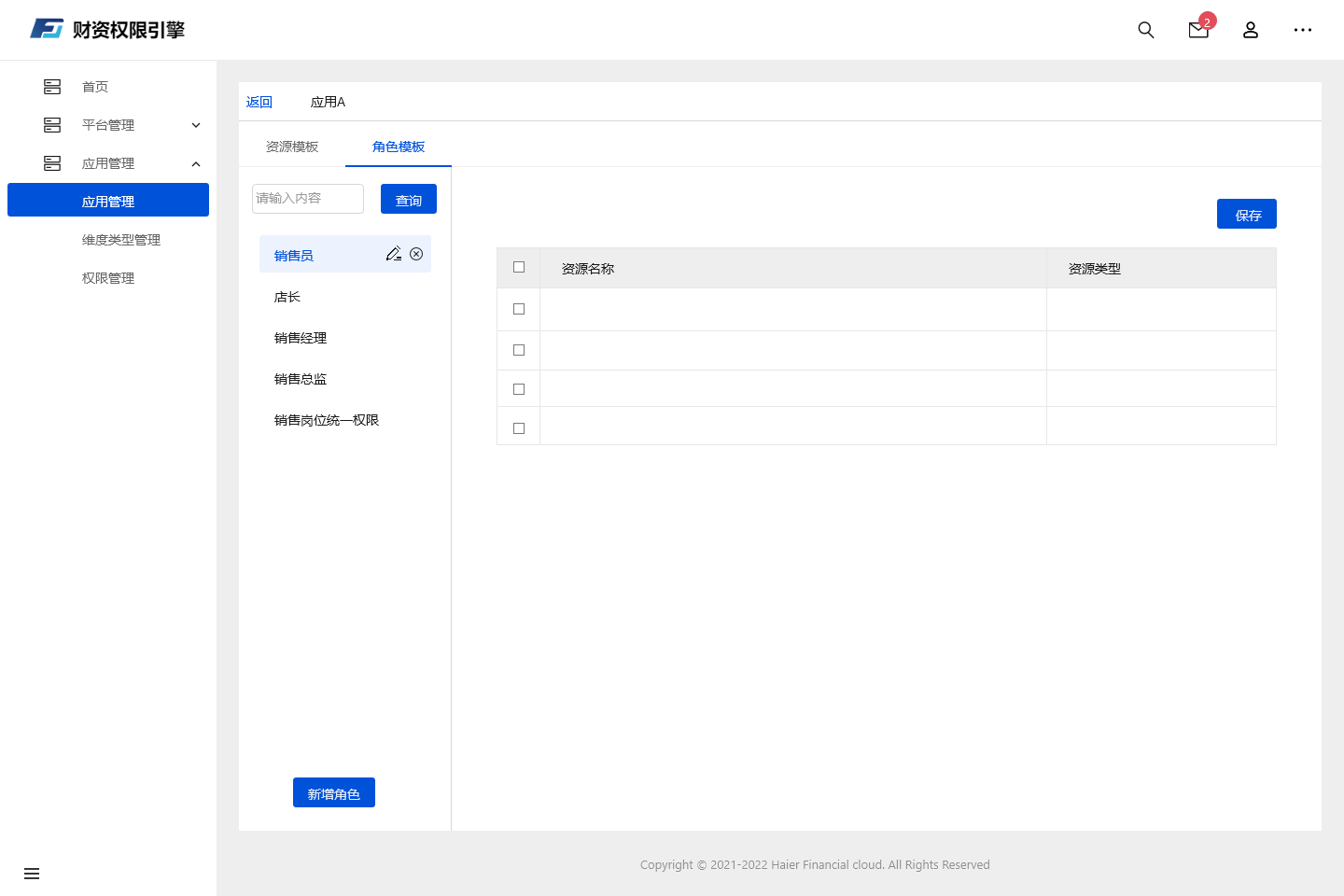Check the select-all checkbox in table header
Image resolution: width=1344 pixels, height=896 pixels.
coord(519,267)
